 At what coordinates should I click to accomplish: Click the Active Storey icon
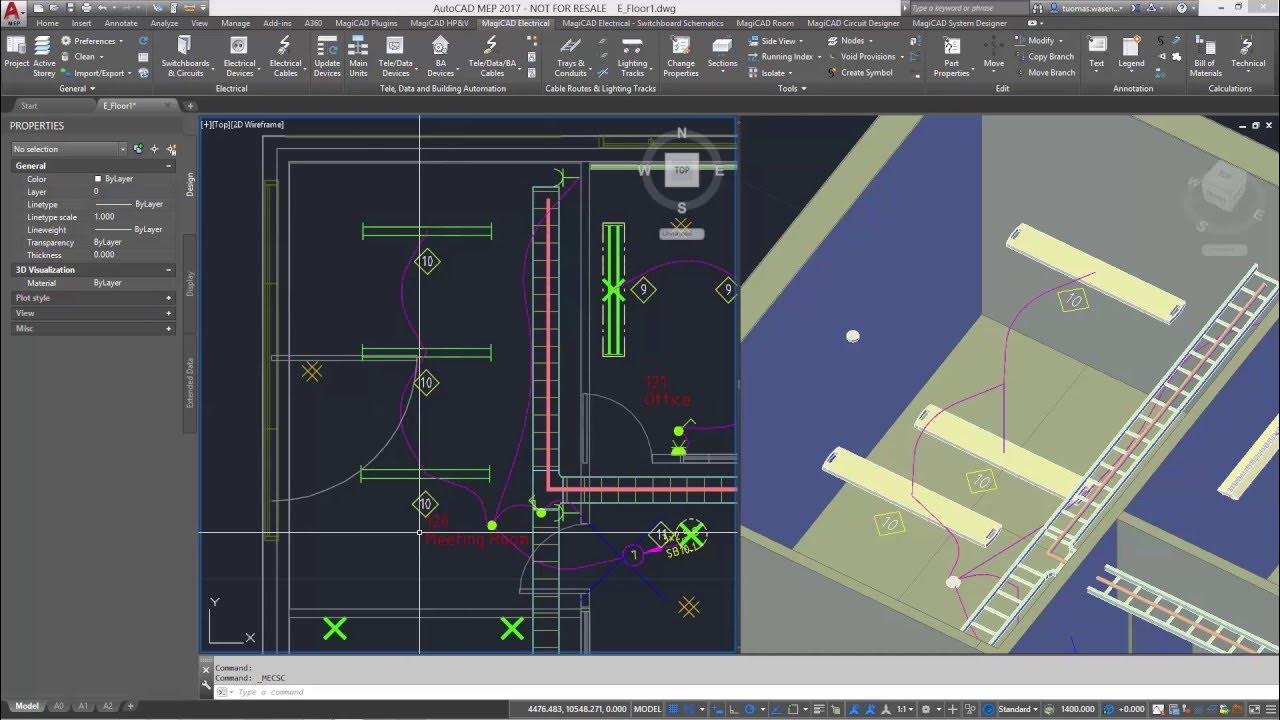pos(44,56)
